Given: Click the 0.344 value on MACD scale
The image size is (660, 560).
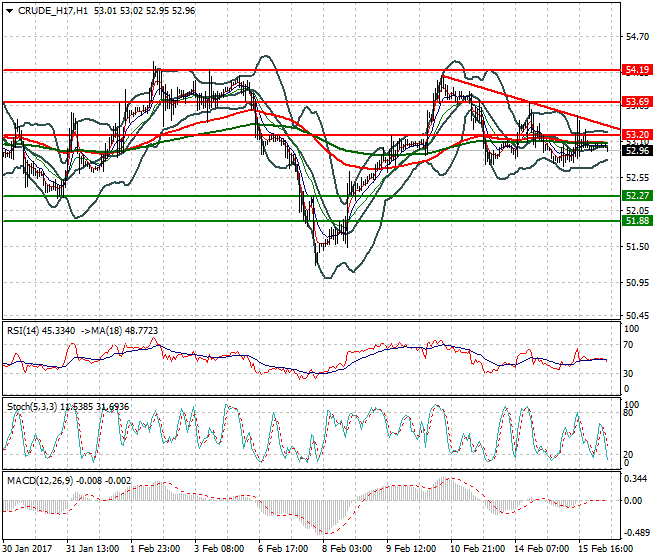Looking at the screenshot, I should [x=636, y=480].
